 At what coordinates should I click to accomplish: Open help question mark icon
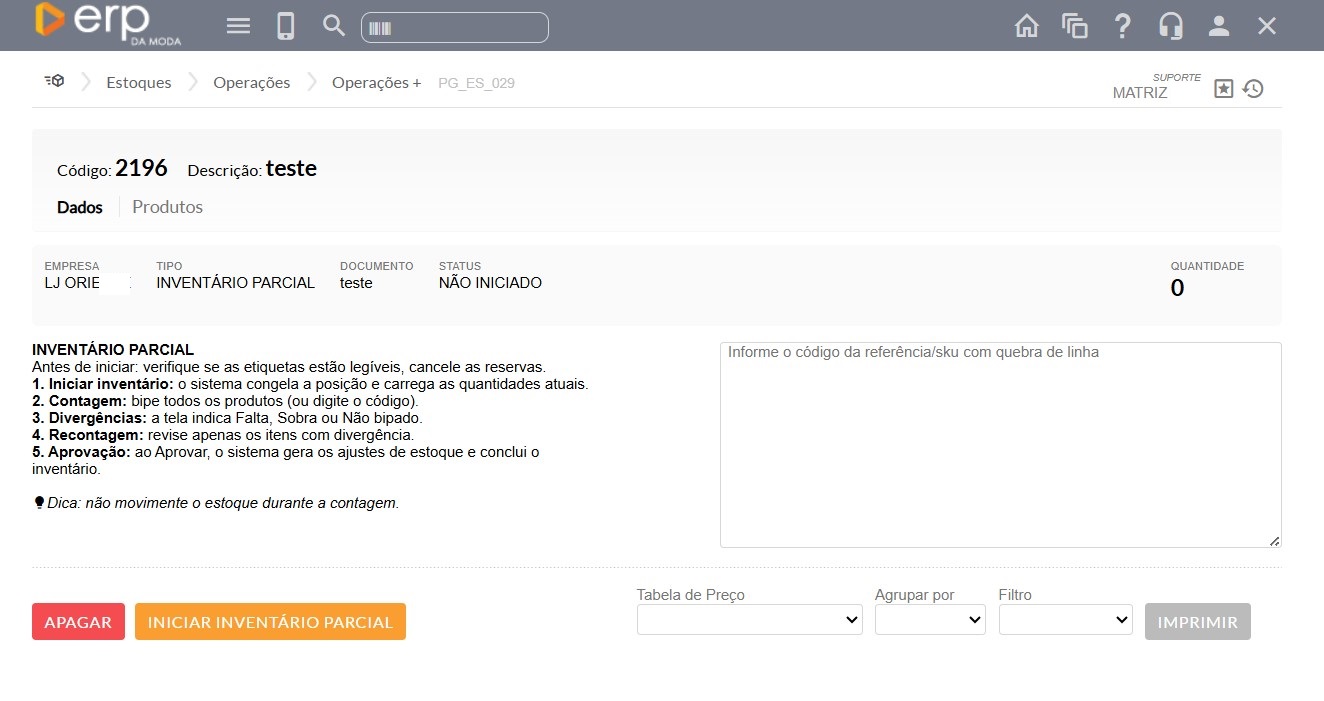point(1123,26)
